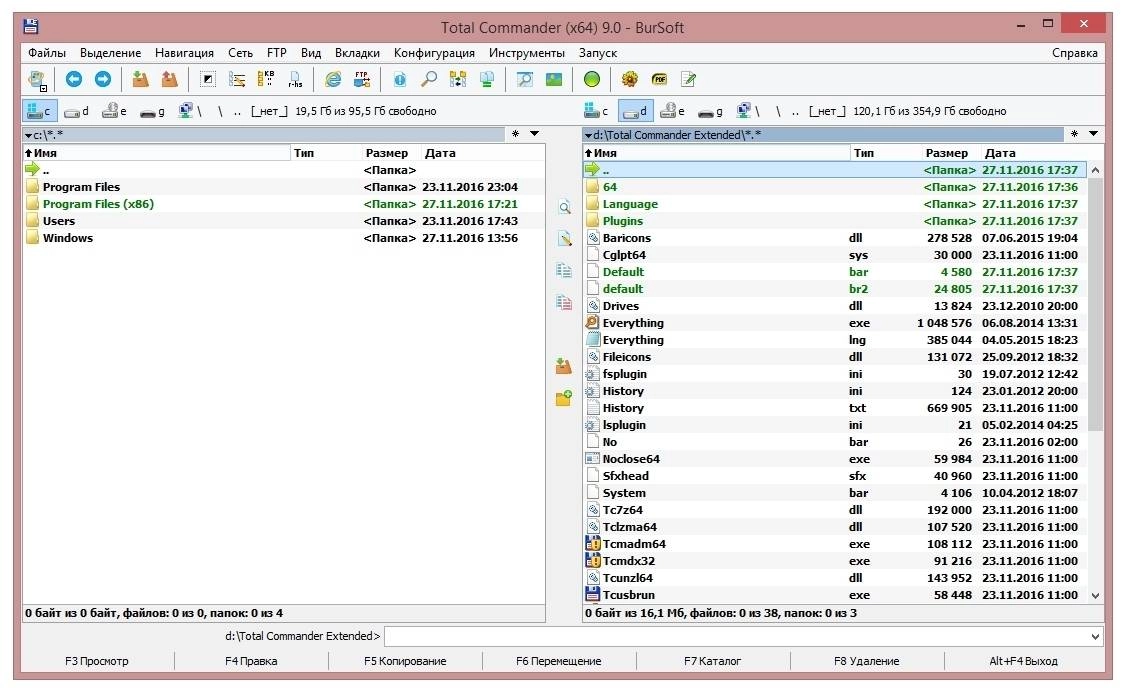This screenshot has height=699, width=1130.
Task: Click the copy files icon between panels
Action: coord(564,271)
